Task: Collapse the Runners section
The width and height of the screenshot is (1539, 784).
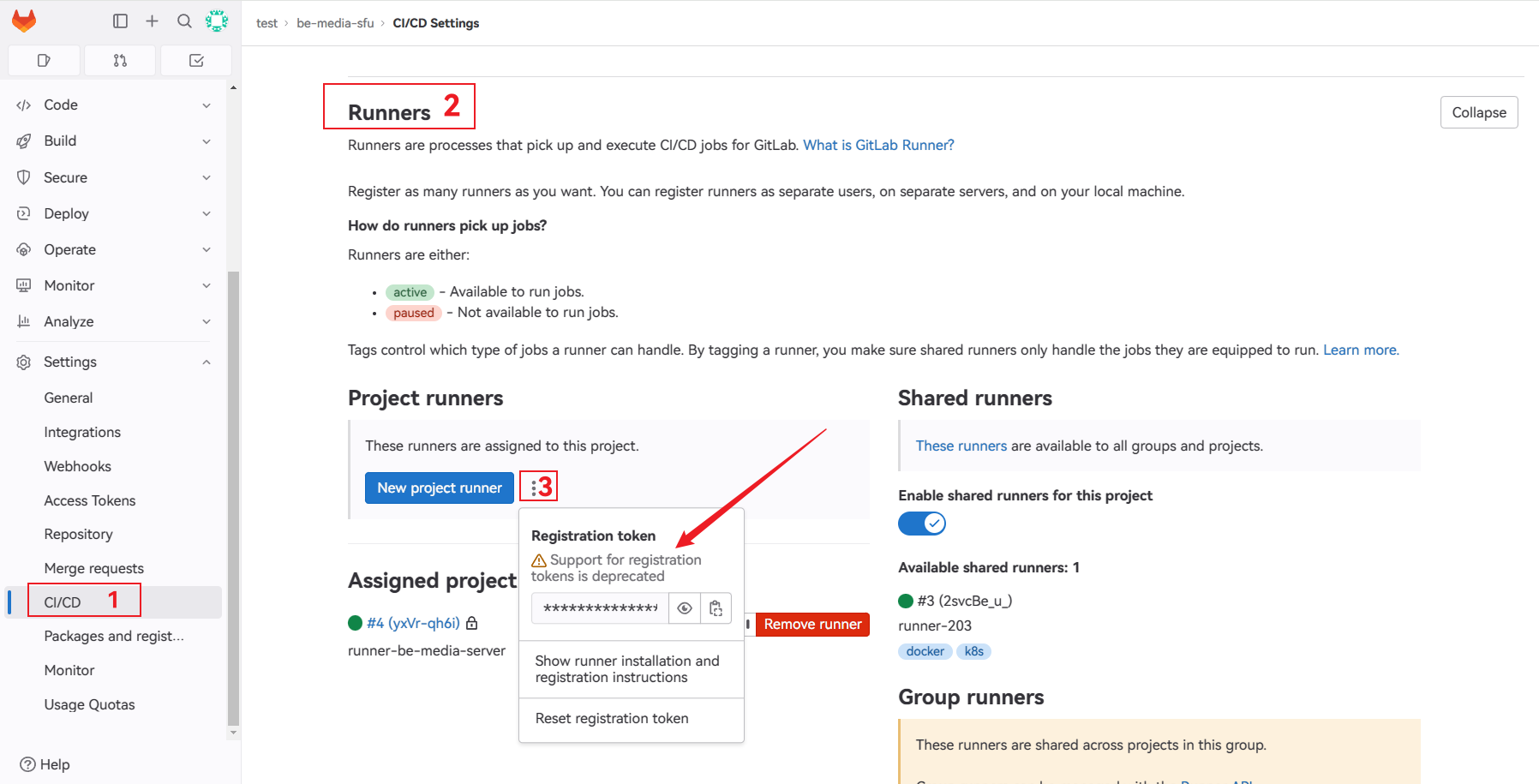Action: pyautogui.click(x=1479, y=112)
